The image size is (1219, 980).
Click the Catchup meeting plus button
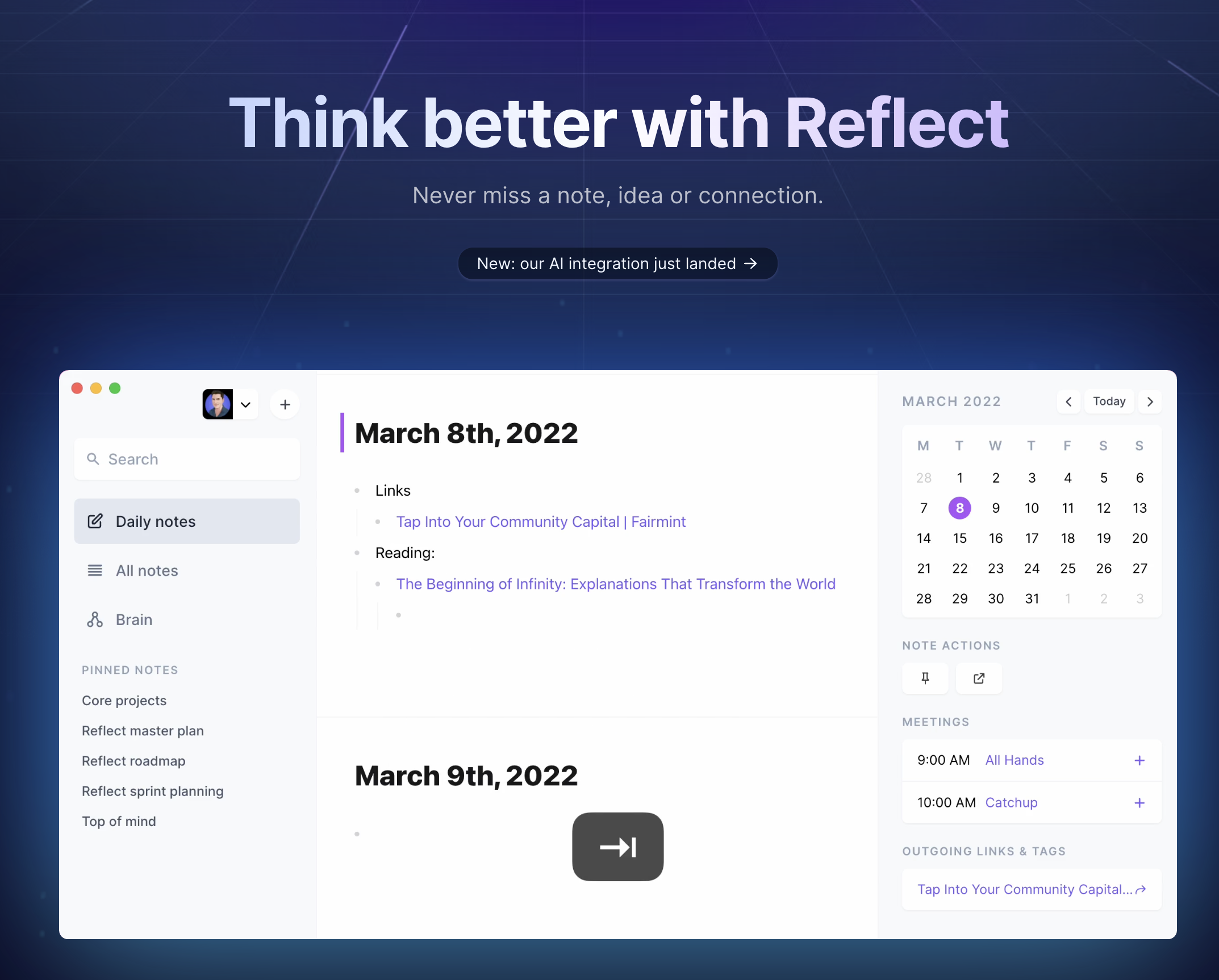[x=1140, y=801]
